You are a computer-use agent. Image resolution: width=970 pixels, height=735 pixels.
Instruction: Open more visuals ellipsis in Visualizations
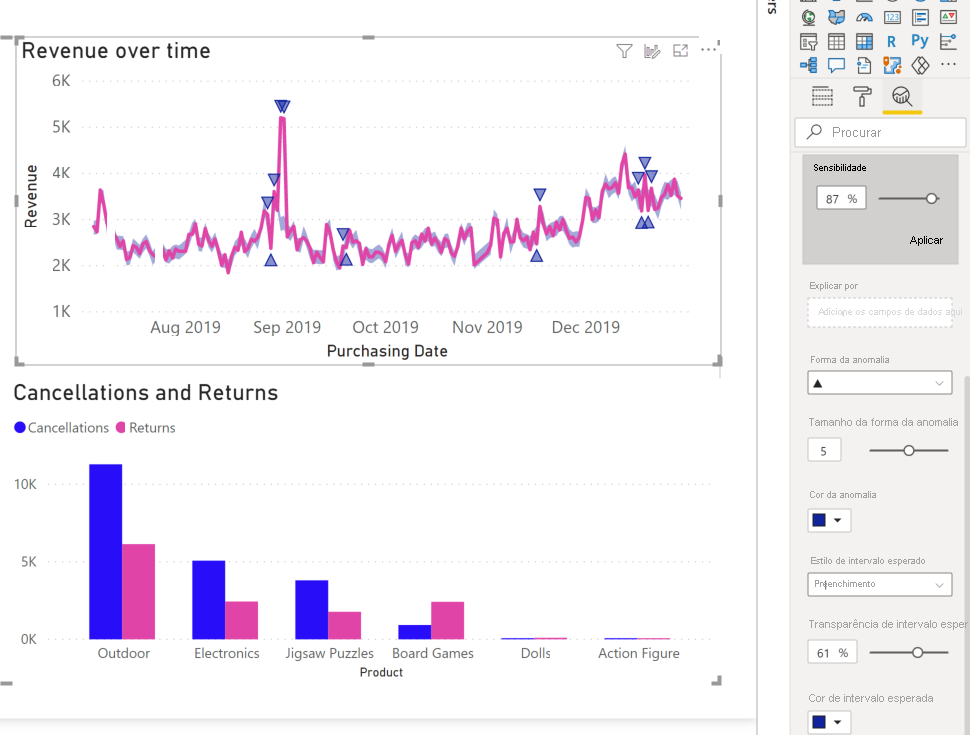point(948,64)
